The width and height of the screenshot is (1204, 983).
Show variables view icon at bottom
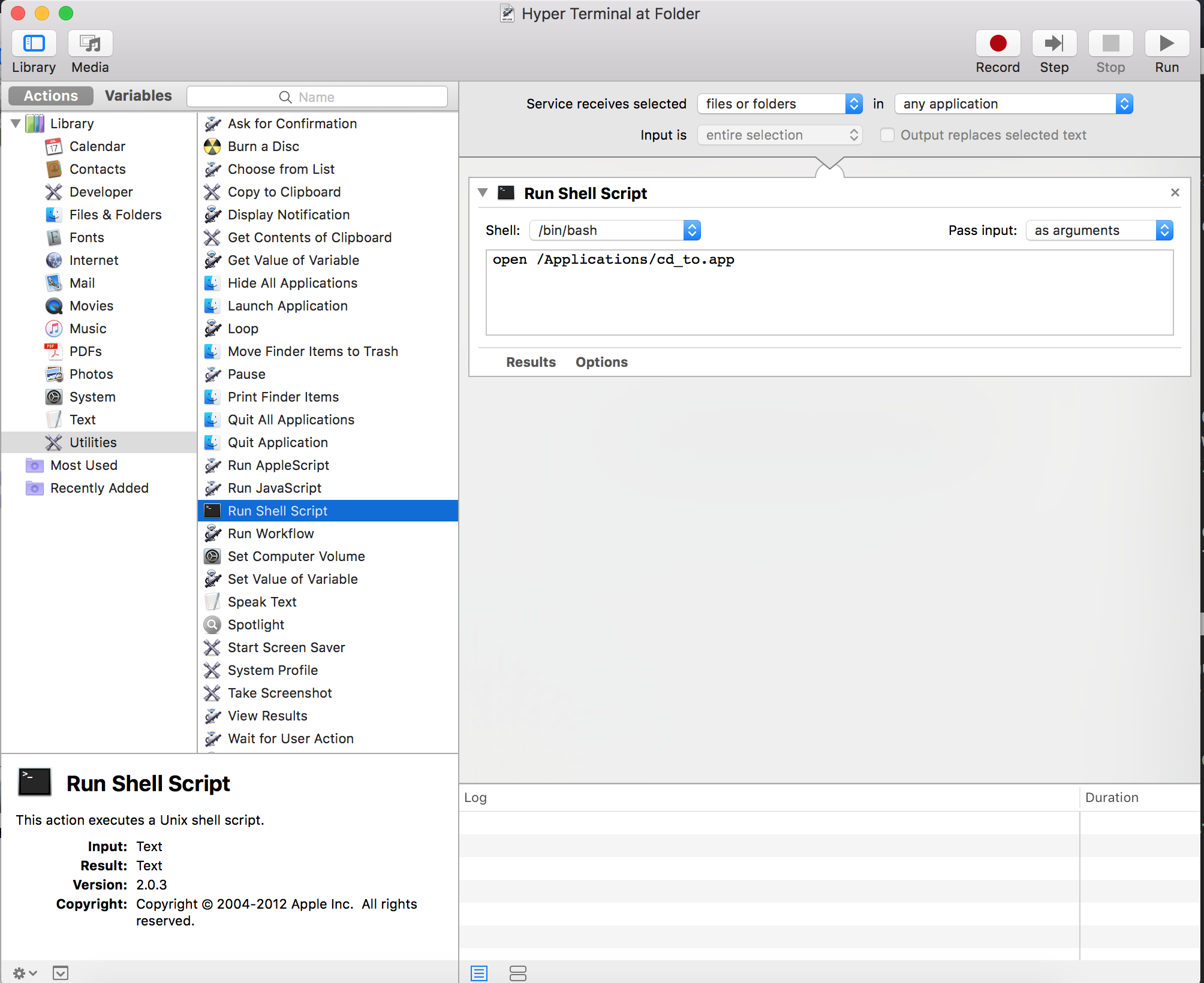coord(517,973)
